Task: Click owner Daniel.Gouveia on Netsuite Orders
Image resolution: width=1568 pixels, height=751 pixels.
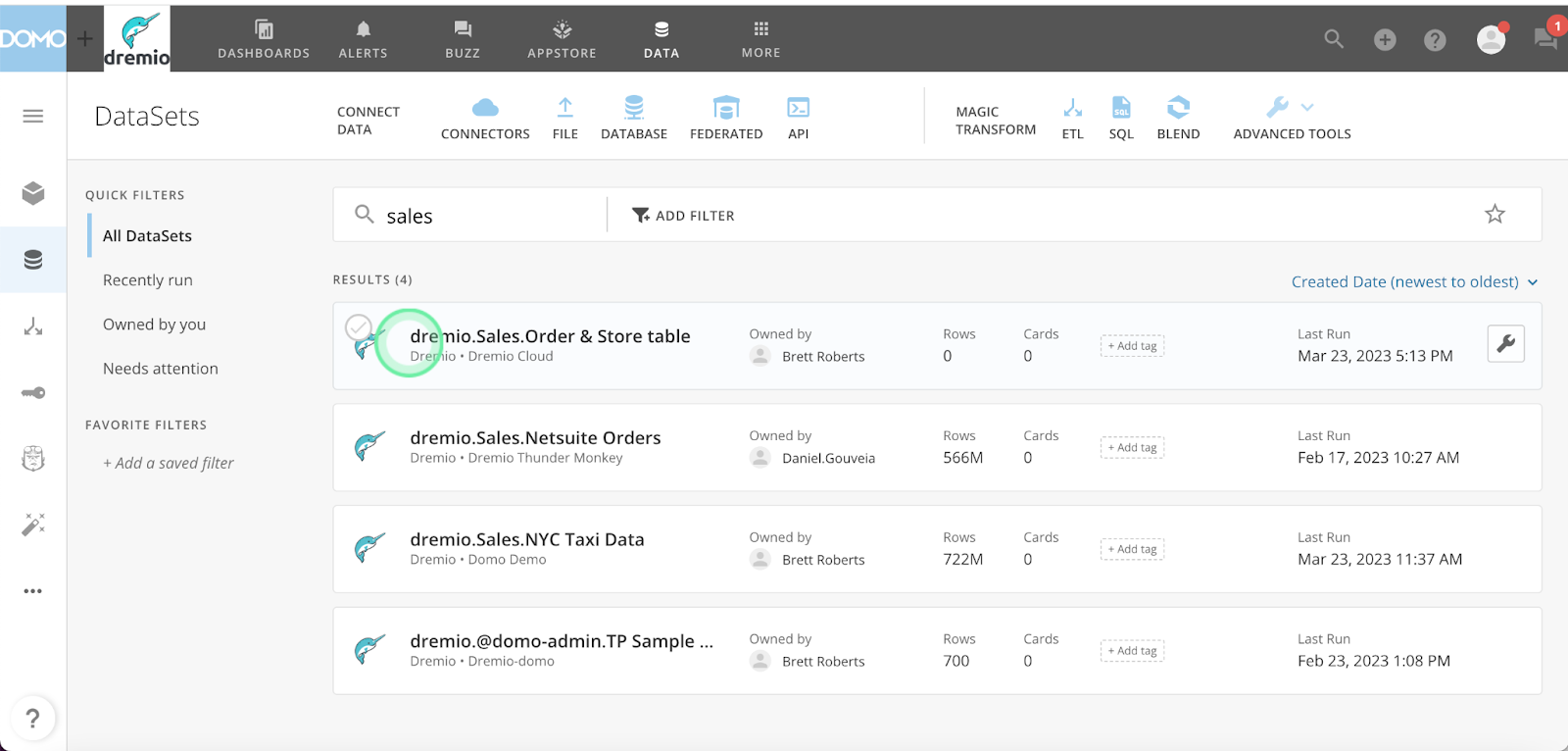Action: pos(828,458)
